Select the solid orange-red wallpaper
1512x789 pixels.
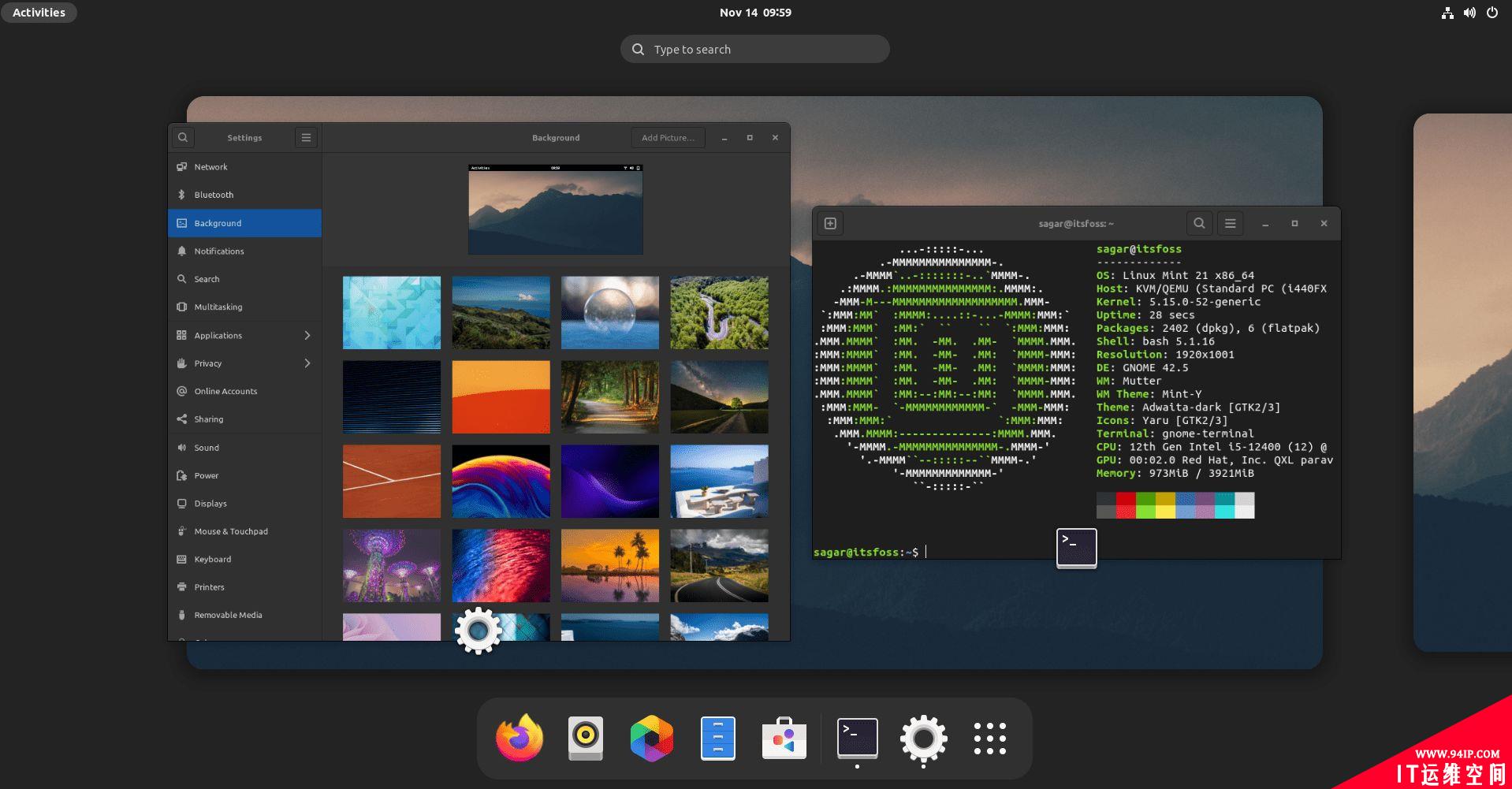pyautogui.click(x=501, y=397)
